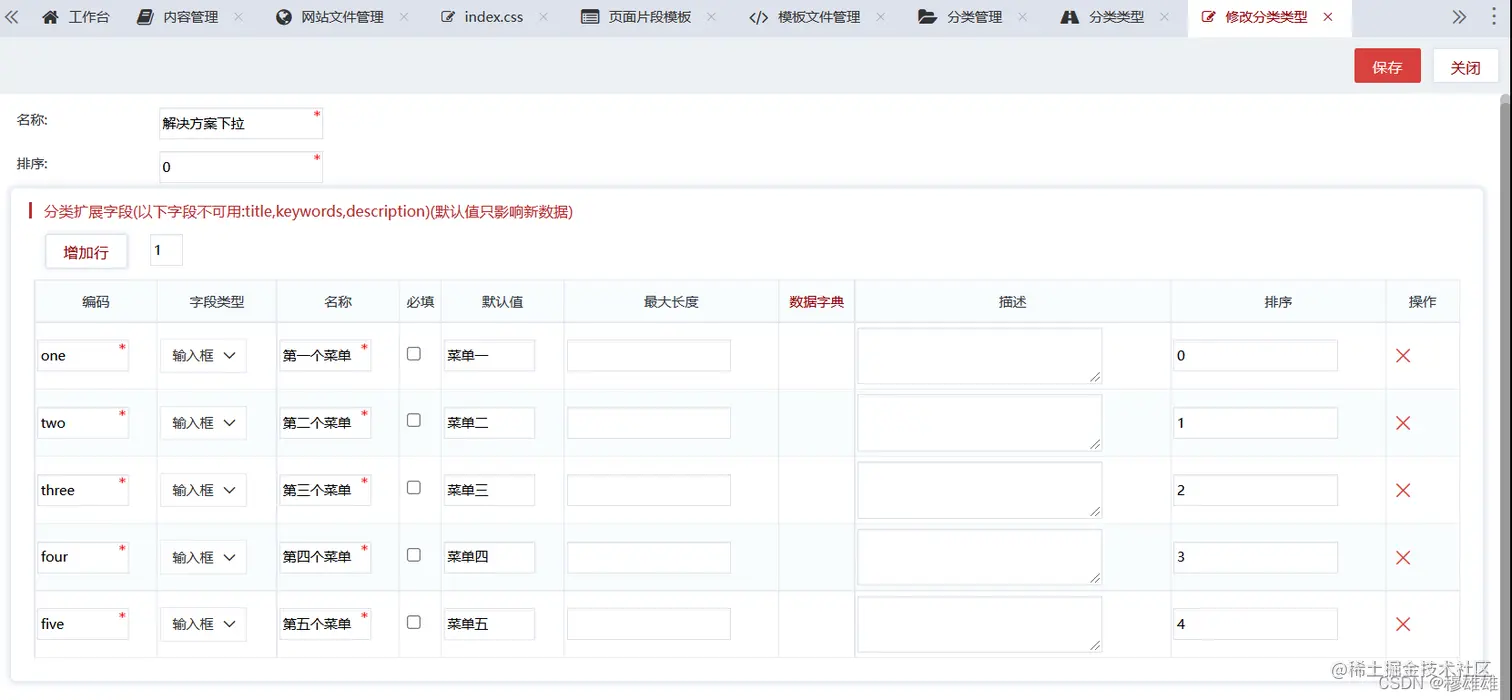Screen dimensions: 1512x700
Task: Click the code icon on 模板文件管理 tab
Action: pos(758,17)
